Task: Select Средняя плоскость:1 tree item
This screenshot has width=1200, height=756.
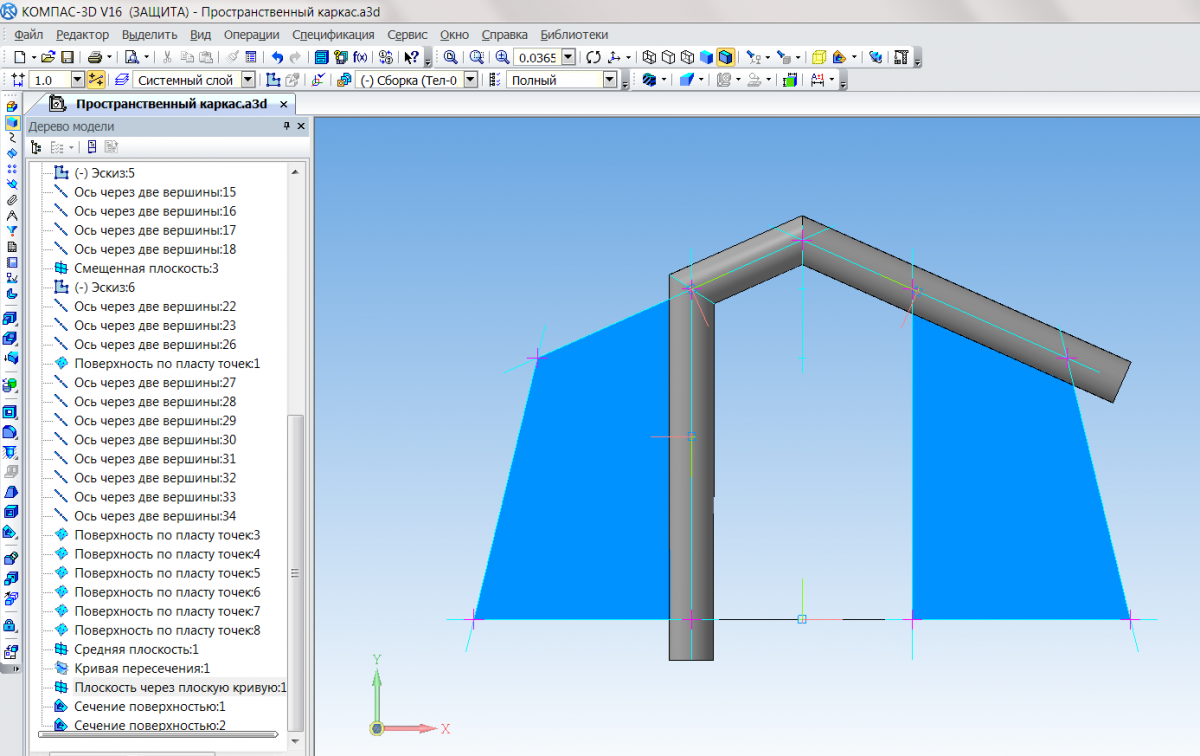Action: click(x=136, y=649)
